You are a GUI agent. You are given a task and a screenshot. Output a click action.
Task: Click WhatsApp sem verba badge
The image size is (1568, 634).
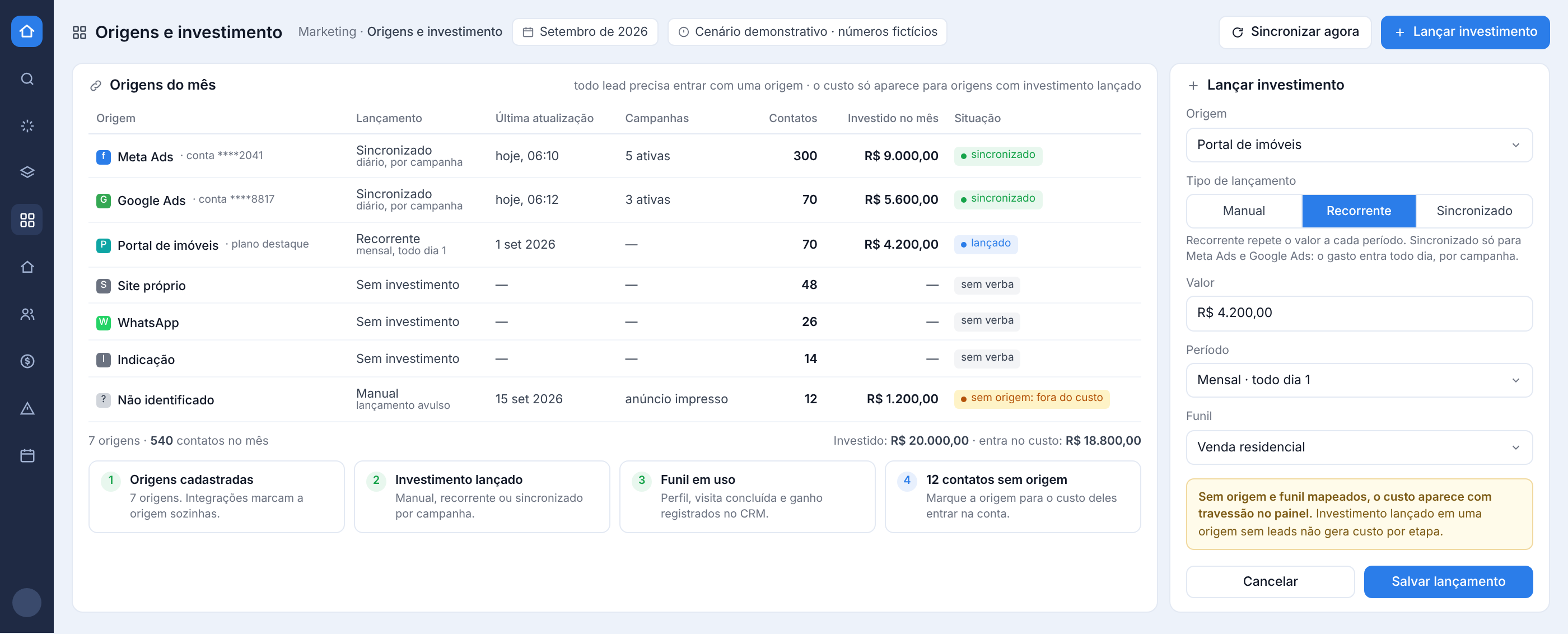[x=987, y=320]
